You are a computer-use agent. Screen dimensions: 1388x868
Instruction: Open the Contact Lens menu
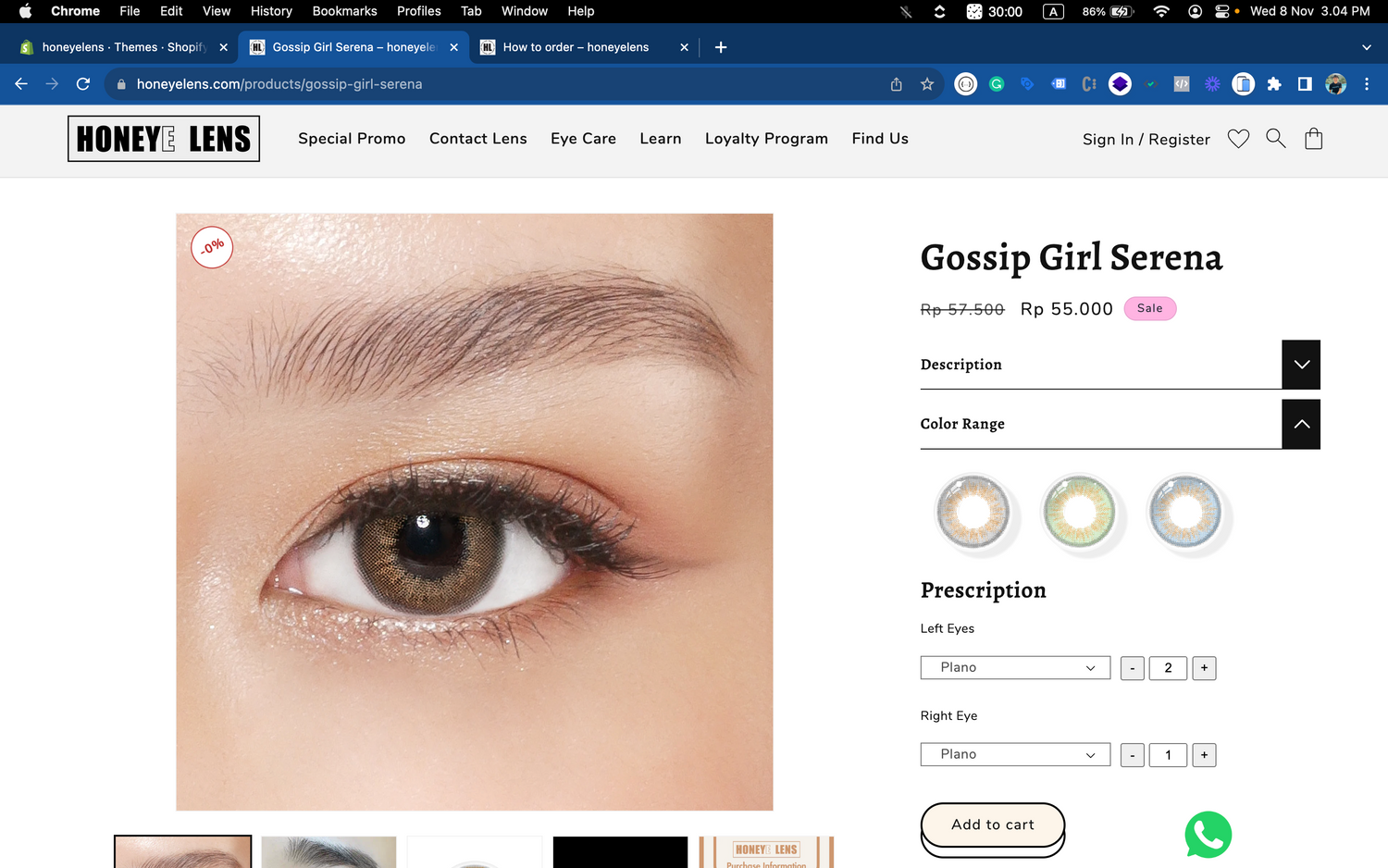[x=477, y=139]
